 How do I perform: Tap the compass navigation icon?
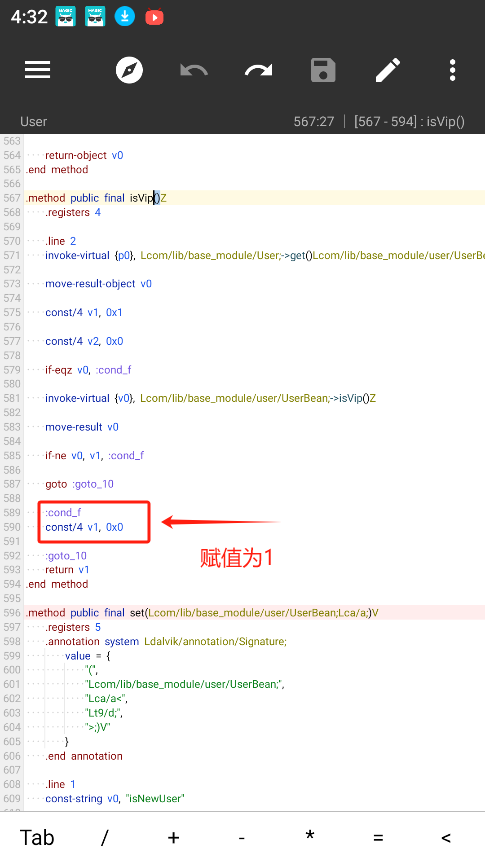pos(129,70)
